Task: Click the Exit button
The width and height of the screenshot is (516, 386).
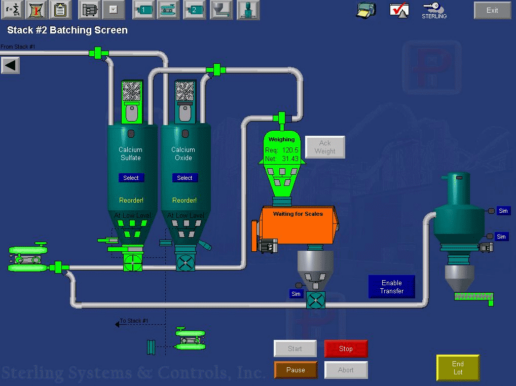Action: pos(492,10)
